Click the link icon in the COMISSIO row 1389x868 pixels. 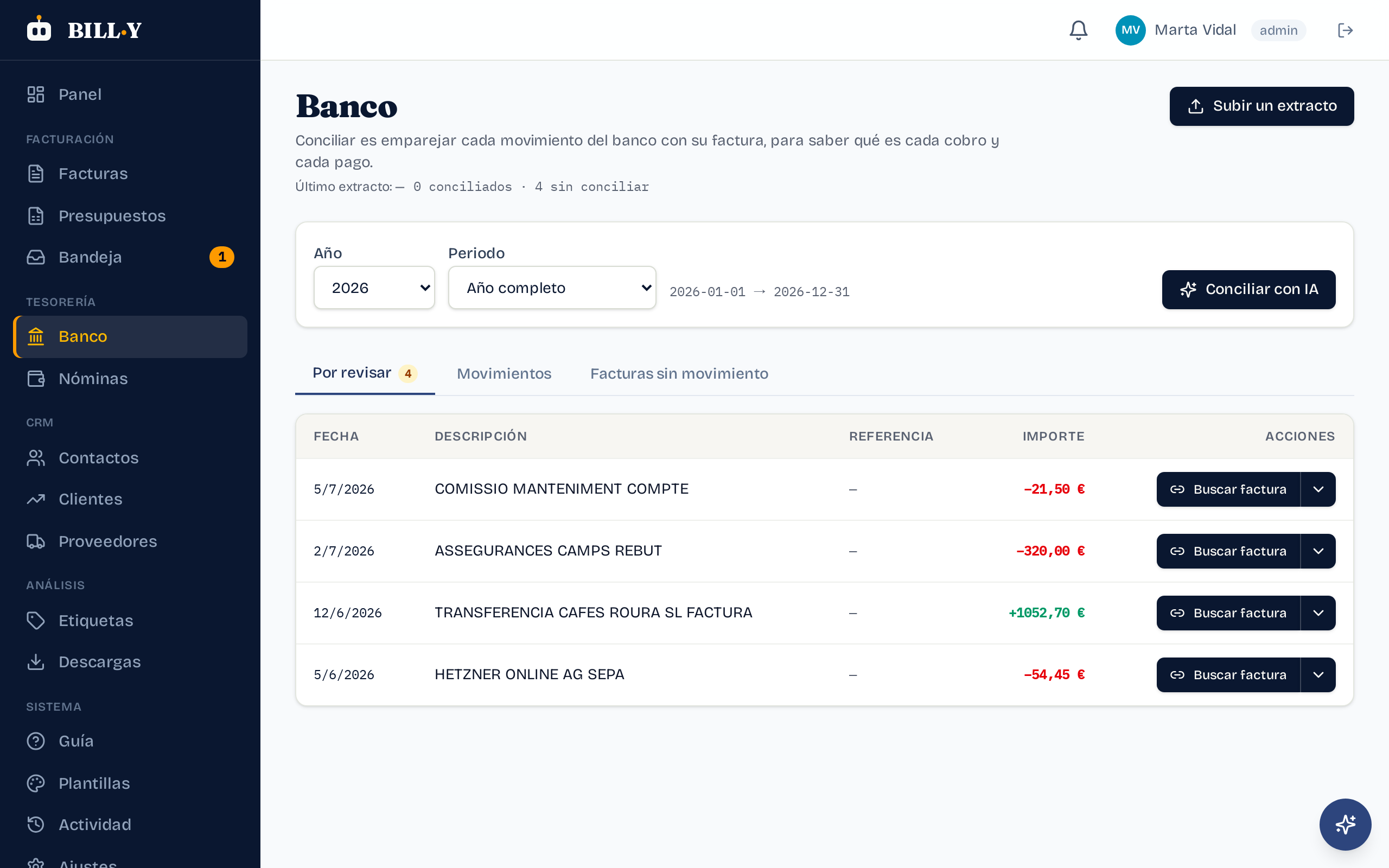tap(1177, 490)
